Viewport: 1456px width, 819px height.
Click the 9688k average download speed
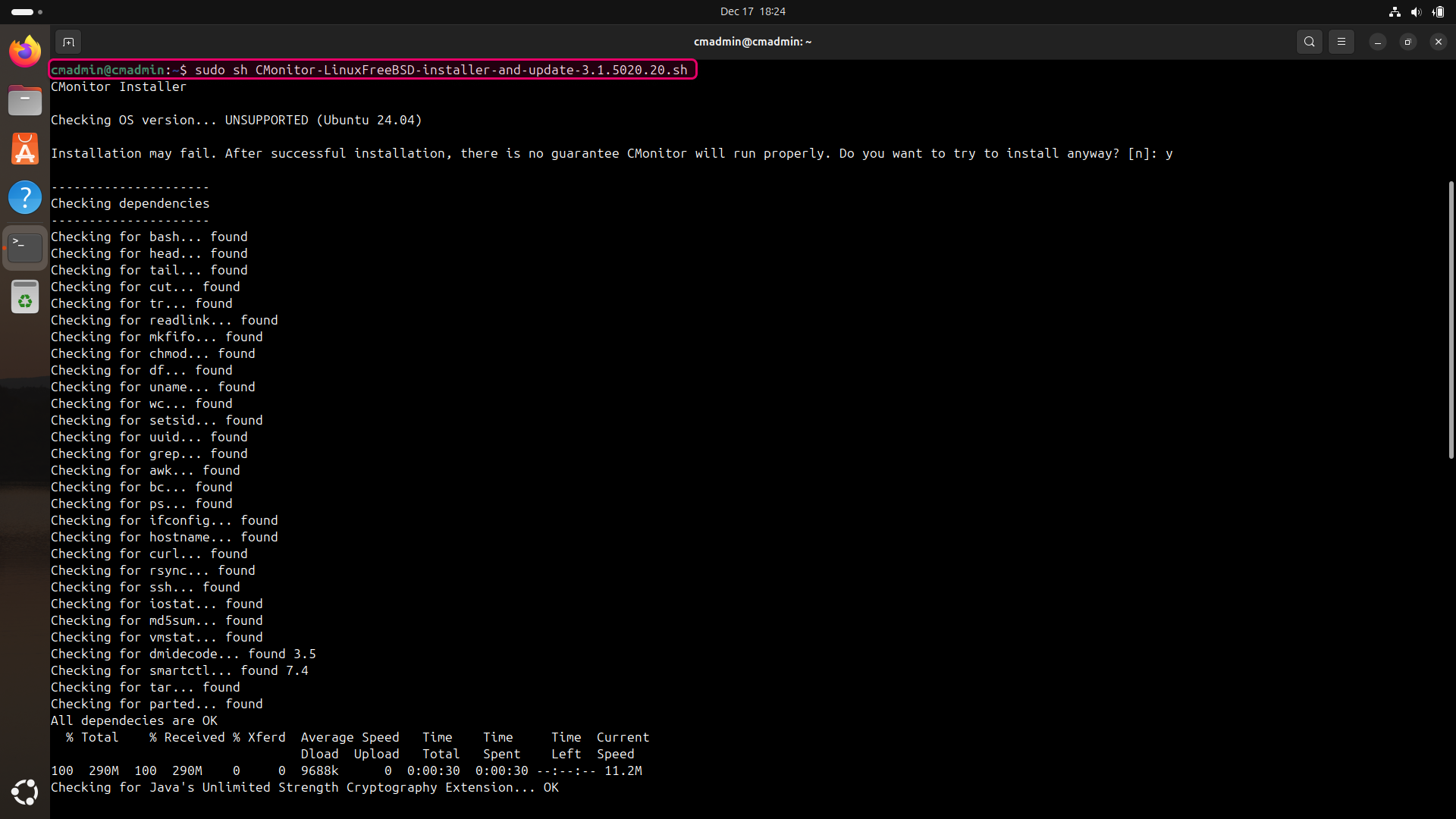pos(319,770)
